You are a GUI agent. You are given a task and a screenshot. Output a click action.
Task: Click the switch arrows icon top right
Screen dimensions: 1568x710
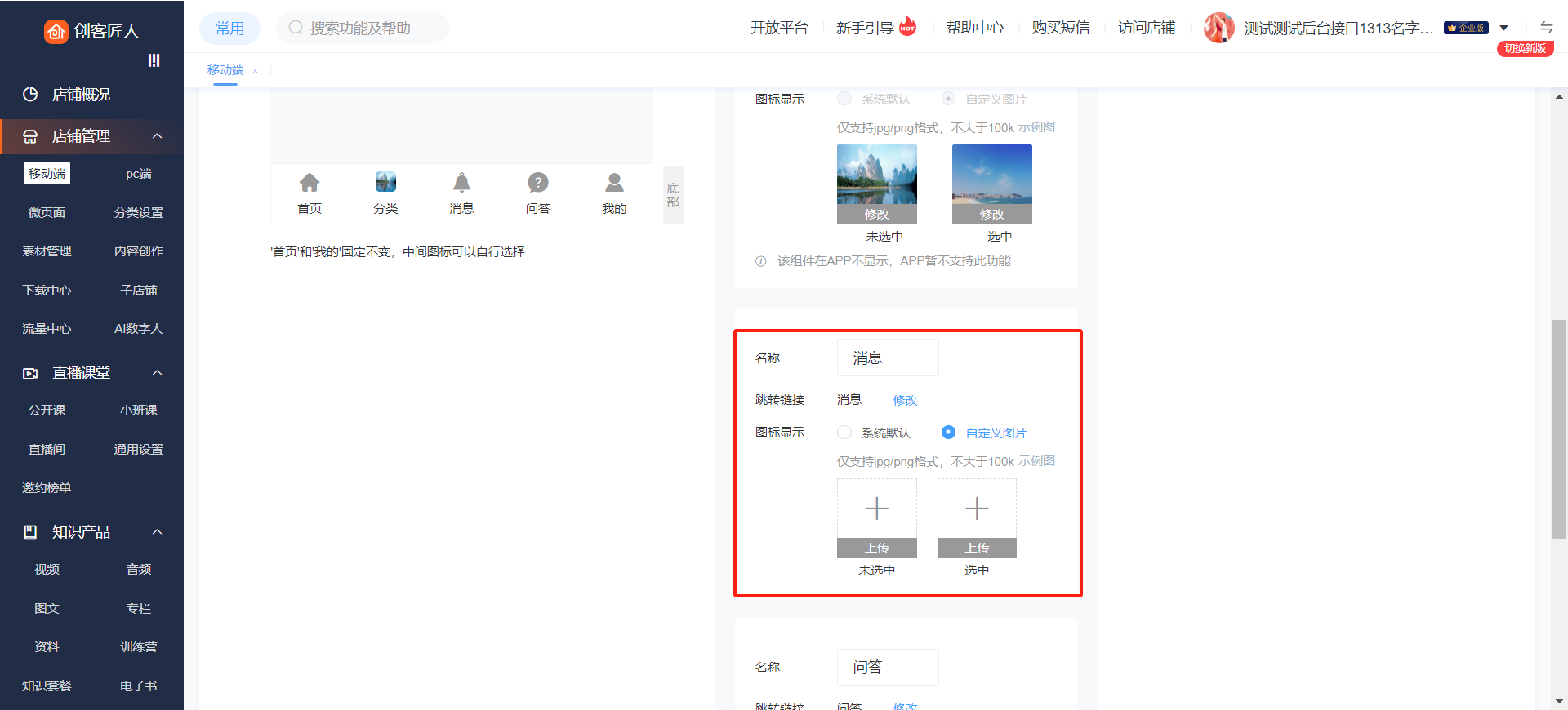1546,27
